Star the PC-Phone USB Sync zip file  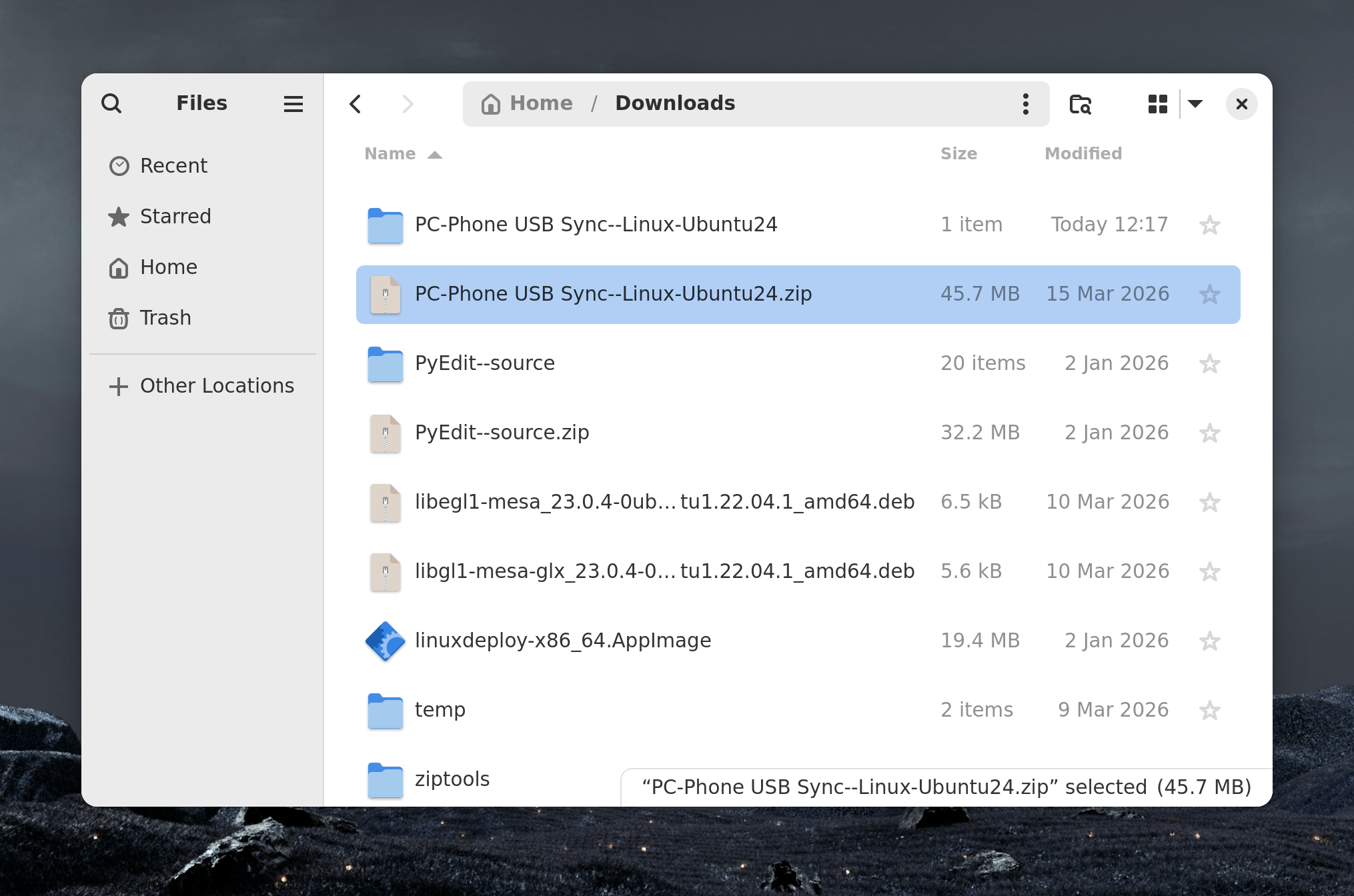click(1209, 294)
